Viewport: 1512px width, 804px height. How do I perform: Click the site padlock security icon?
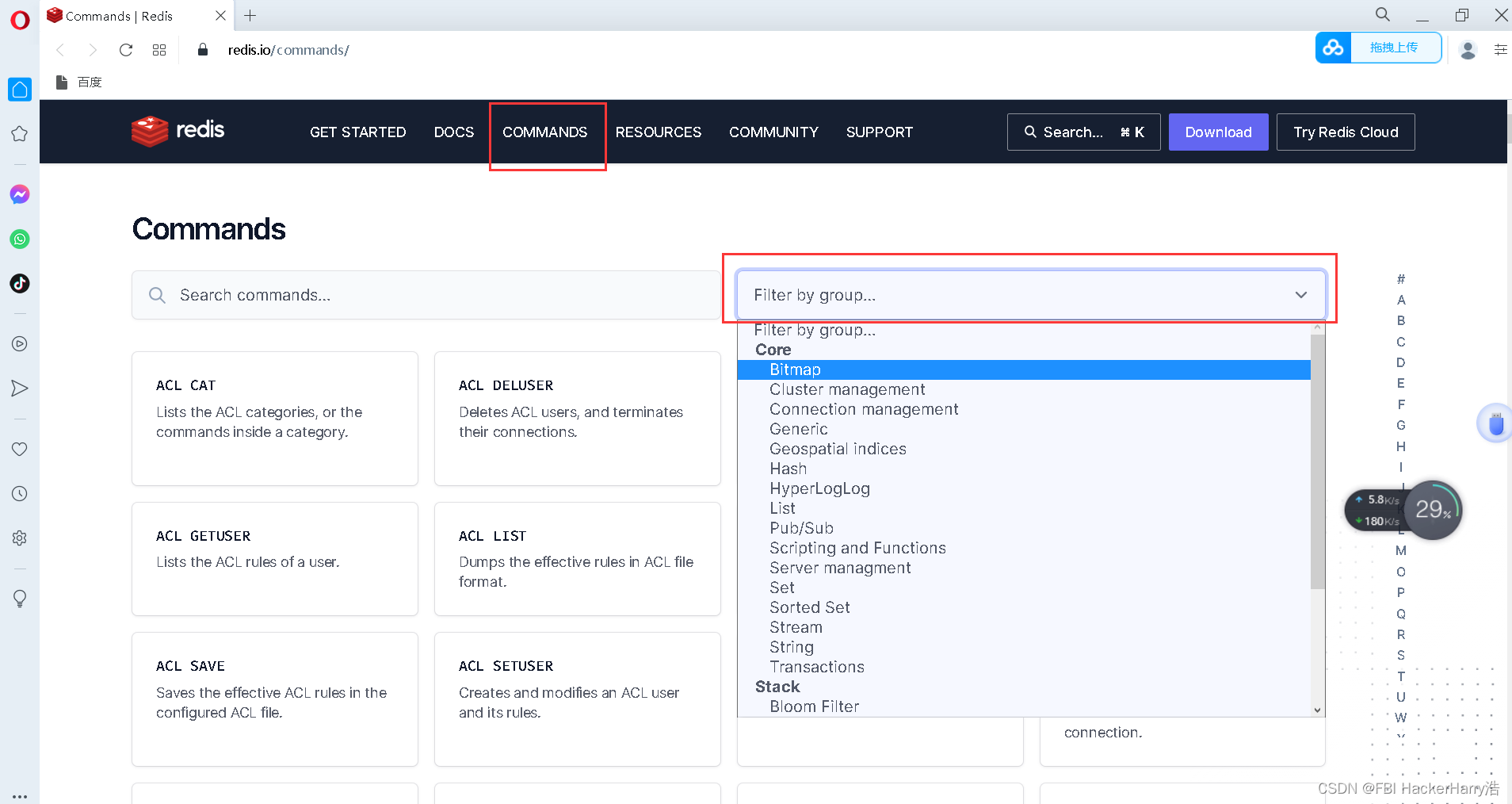coord(203,50)
